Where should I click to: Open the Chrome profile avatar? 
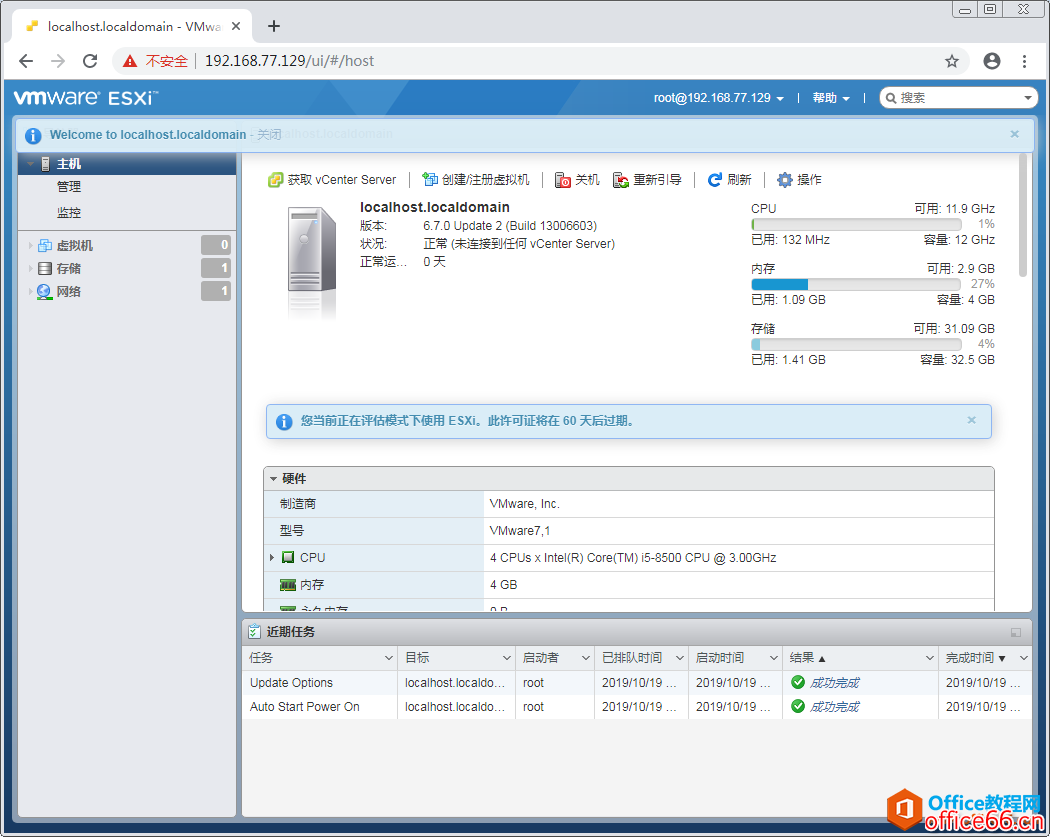pyautogui.click(x=992, y=61)
